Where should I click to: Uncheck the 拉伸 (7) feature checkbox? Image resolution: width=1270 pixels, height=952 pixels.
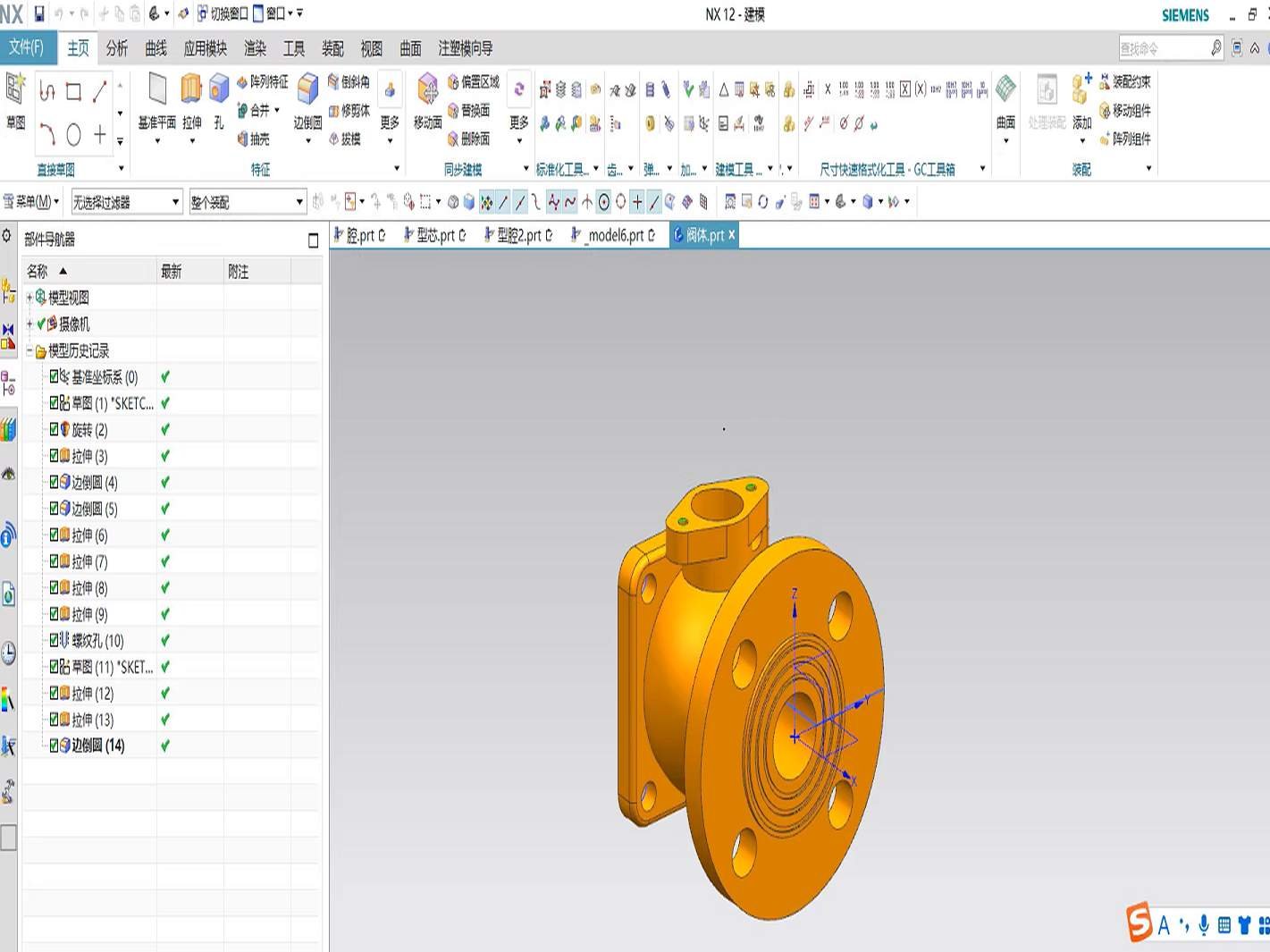point(54,561)
